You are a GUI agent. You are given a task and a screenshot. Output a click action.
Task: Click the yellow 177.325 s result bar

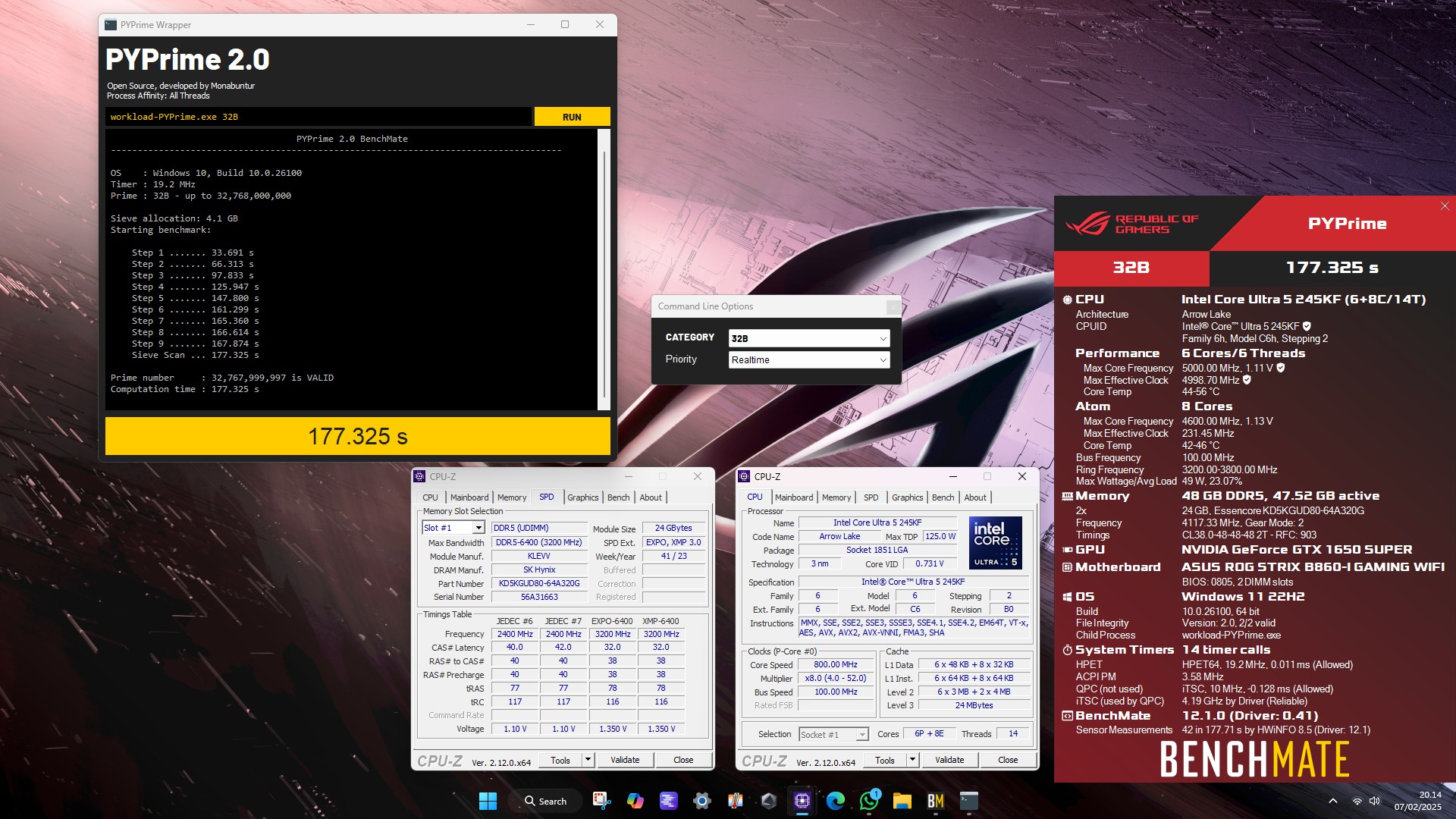click(x=357, y=436)
